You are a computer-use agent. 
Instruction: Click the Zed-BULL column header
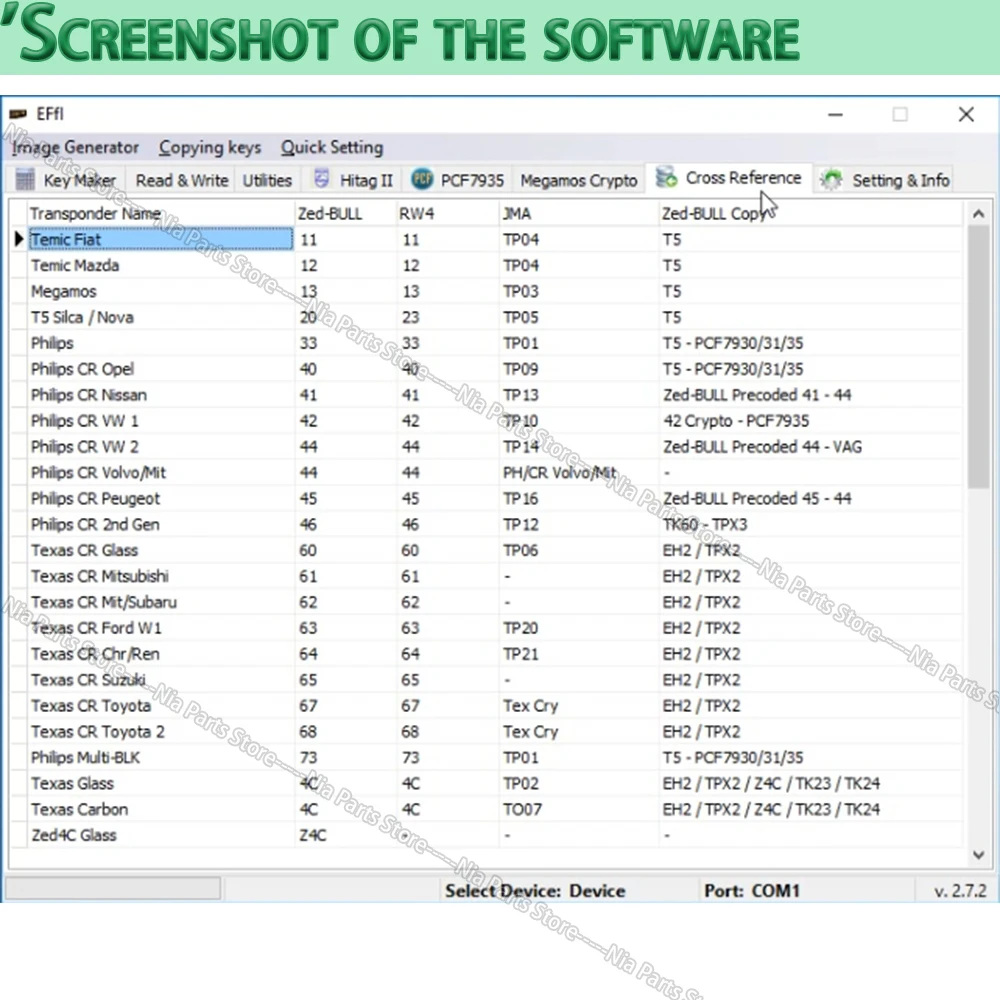pos(345,213)
